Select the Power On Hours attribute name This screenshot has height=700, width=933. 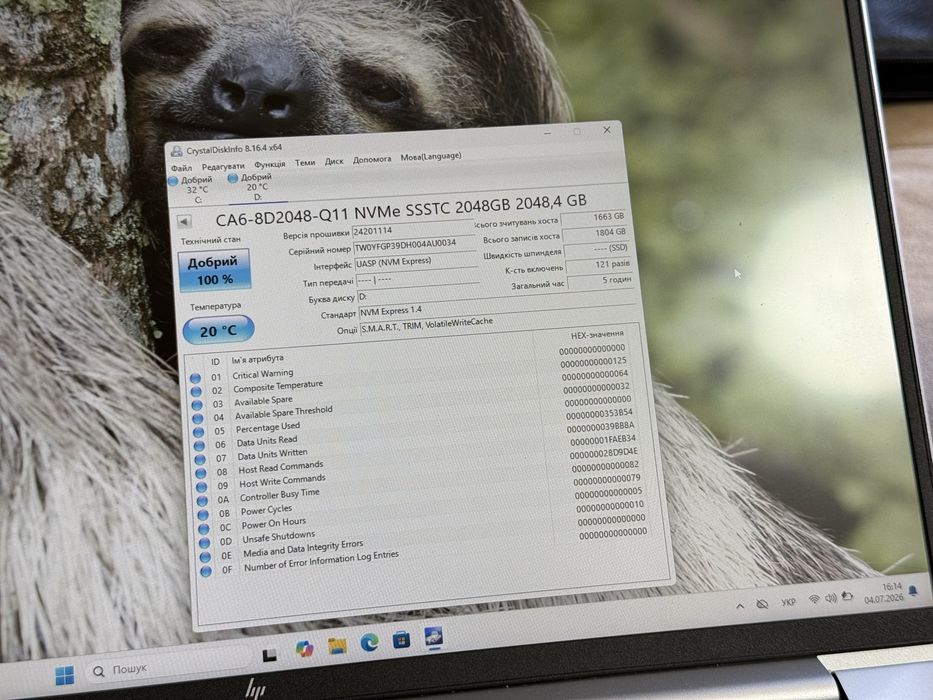(274, 524)
